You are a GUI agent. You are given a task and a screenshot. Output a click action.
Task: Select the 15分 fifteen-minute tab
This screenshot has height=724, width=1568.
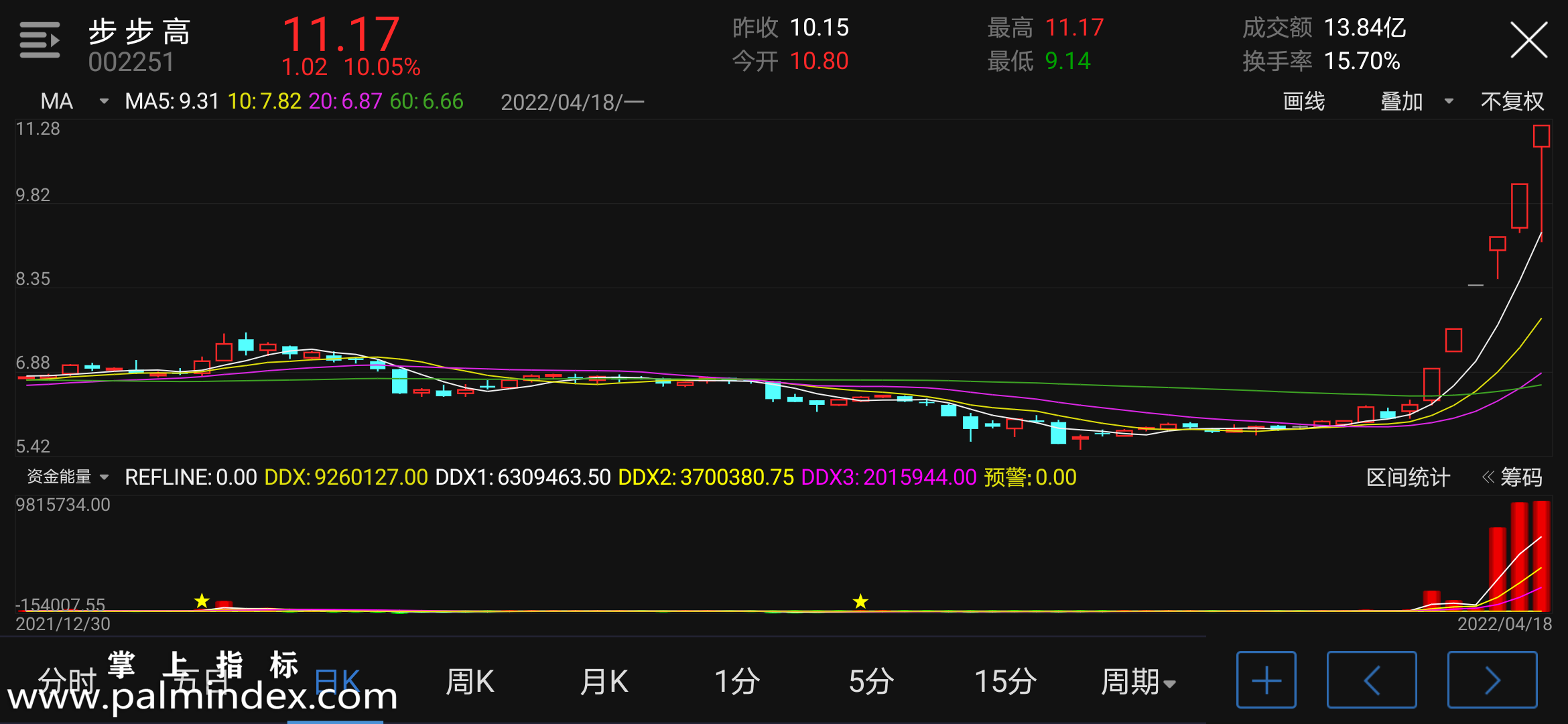(1005, 682)
